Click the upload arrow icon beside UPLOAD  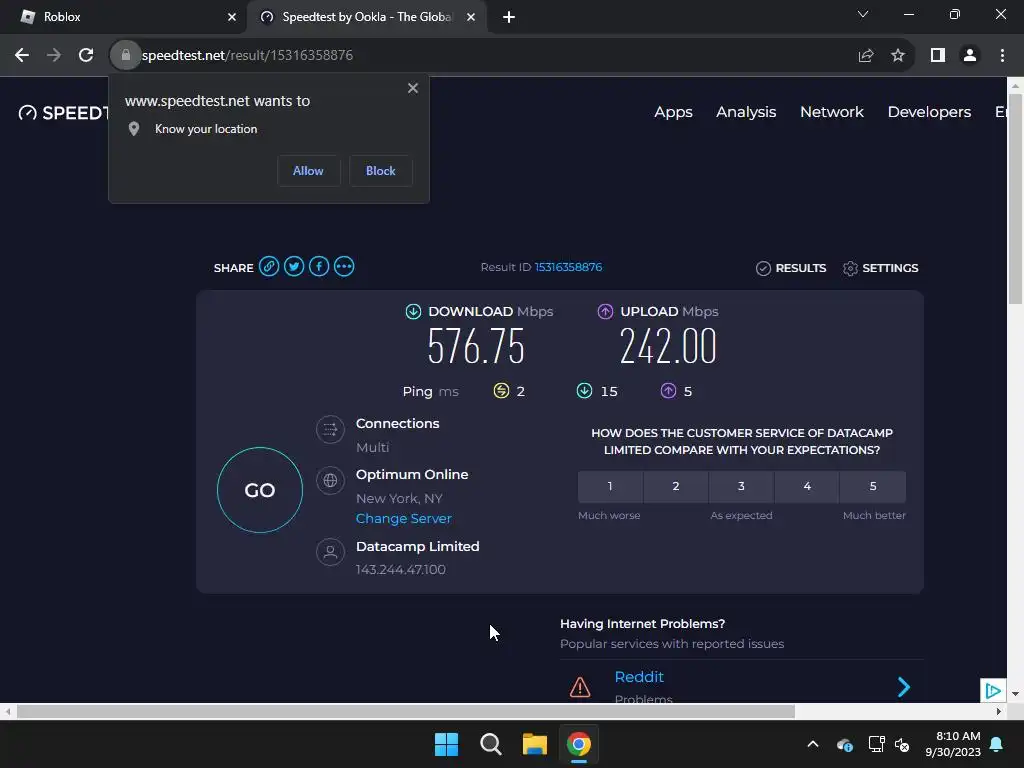click(x=605, y=312)
